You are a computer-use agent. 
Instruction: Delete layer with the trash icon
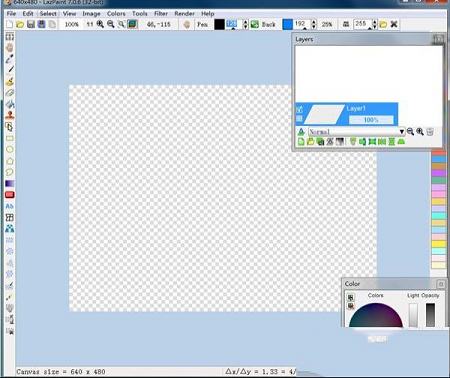pyautogui.click(x=430, y=132)
